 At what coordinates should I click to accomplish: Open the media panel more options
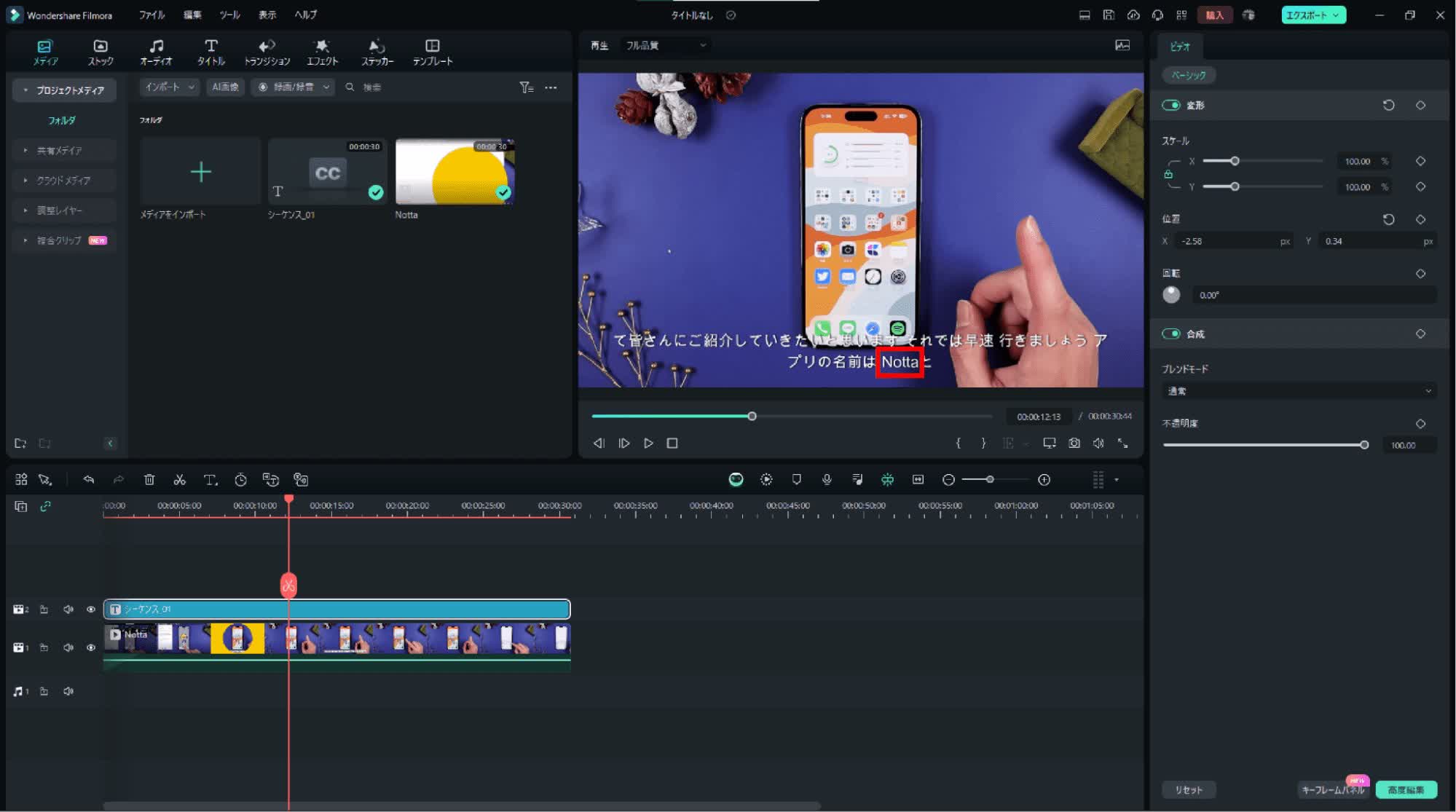click(x=551, y=87)
